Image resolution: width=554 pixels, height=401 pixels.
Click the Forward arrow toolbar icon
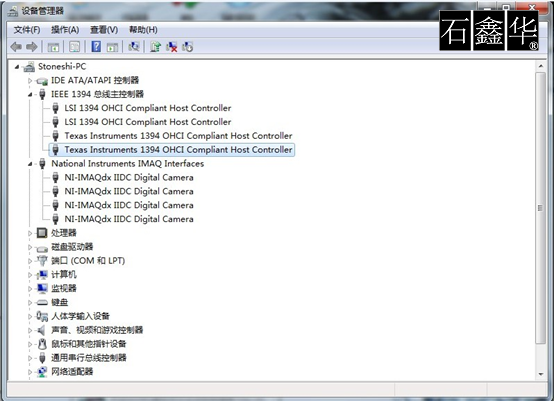32,47
